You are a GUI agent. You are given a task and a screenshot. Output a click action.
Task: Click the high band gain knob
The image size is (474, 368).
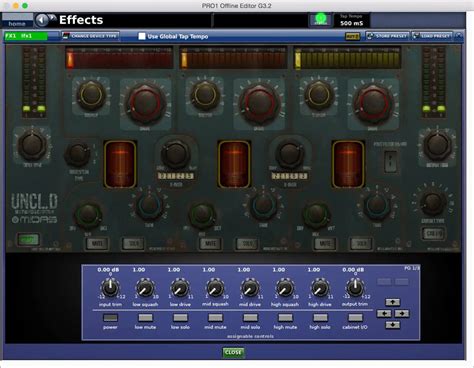(377, 205)
